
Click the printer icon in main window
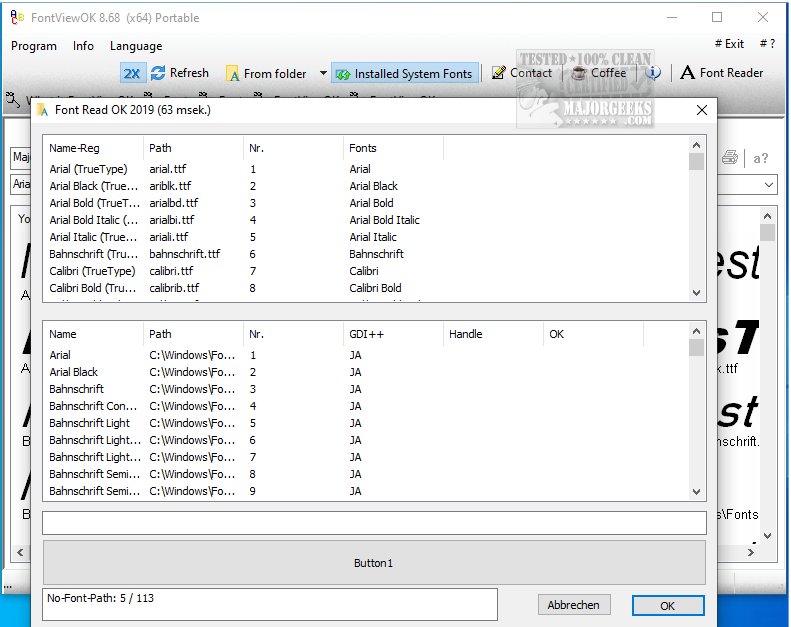click(729, 158)
